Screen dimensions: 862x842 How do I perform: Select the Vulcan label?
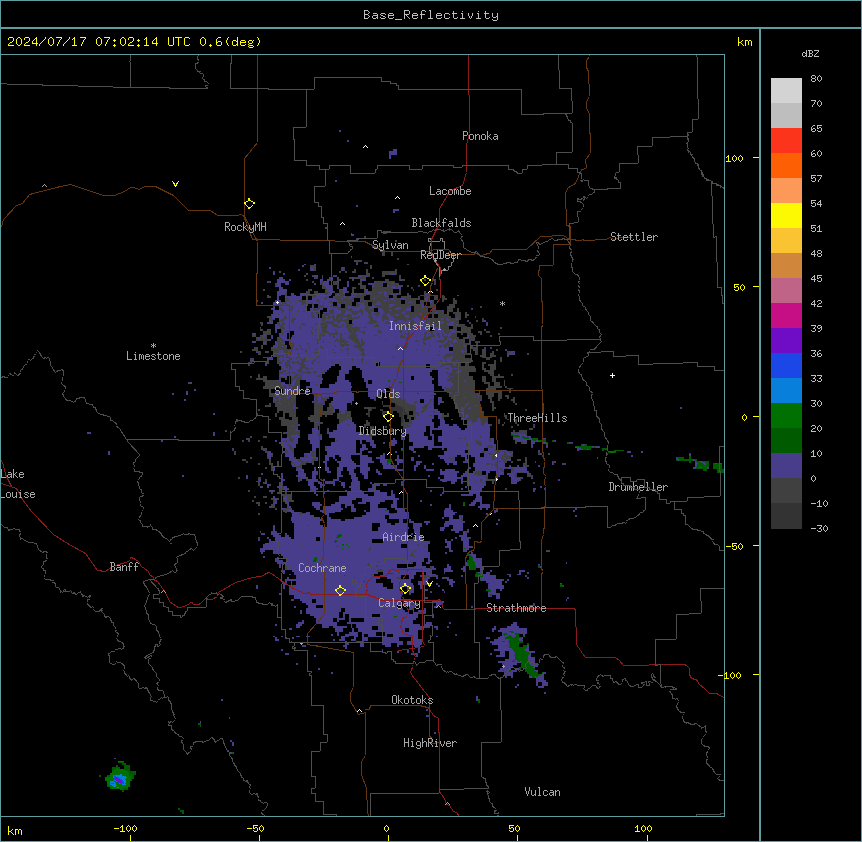542,792
